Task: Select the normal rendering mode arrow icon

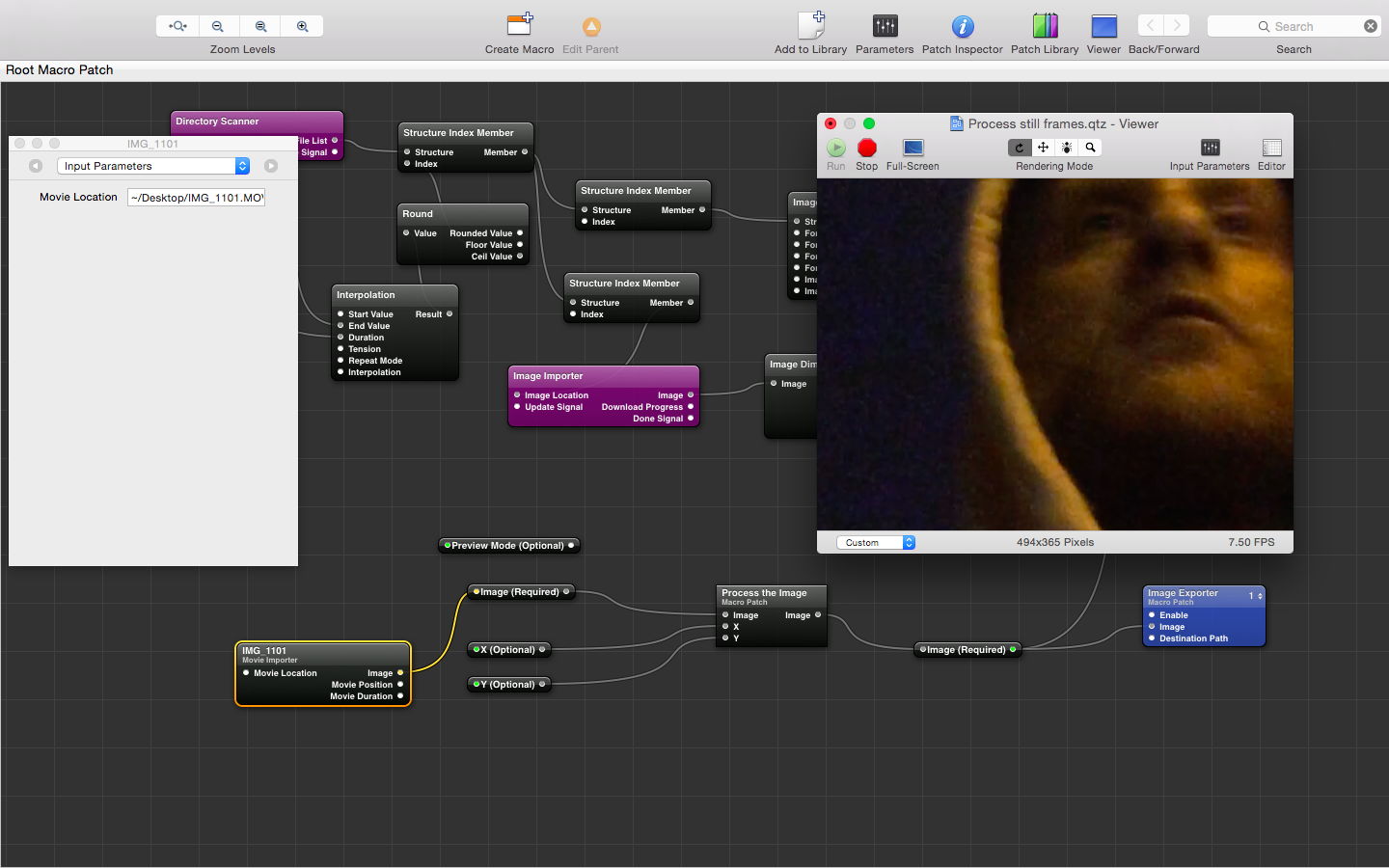Action: tap(1020, 148)
